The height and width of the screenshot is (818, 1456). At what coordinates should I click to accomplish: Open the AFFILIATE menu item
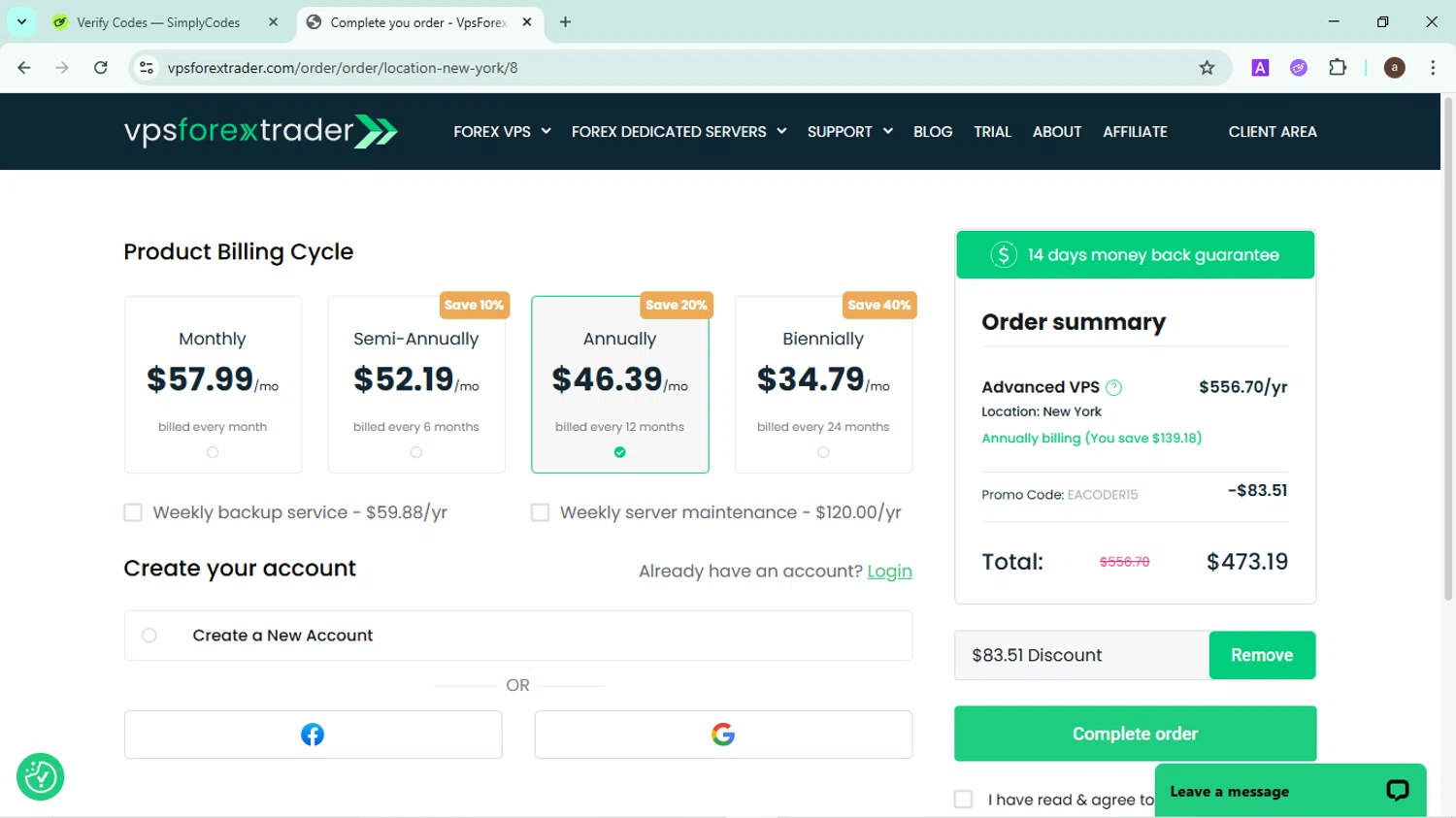[1135, 132]
